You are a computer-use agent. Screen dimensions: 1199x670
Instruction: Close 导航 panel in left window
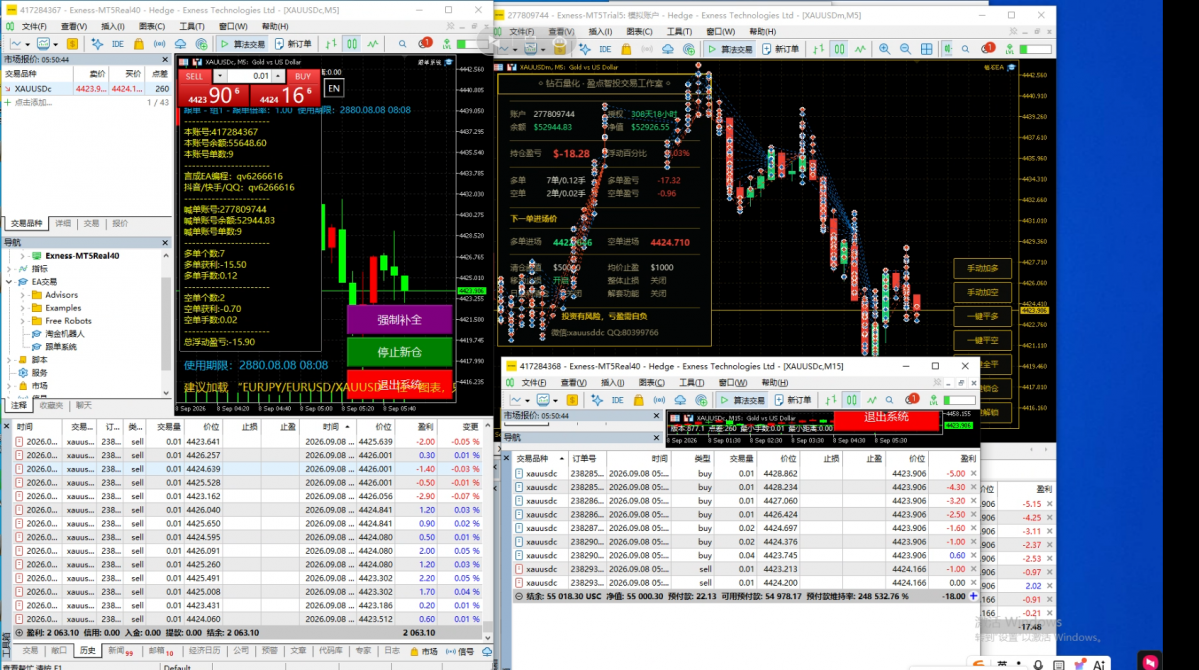coord(165,242)
